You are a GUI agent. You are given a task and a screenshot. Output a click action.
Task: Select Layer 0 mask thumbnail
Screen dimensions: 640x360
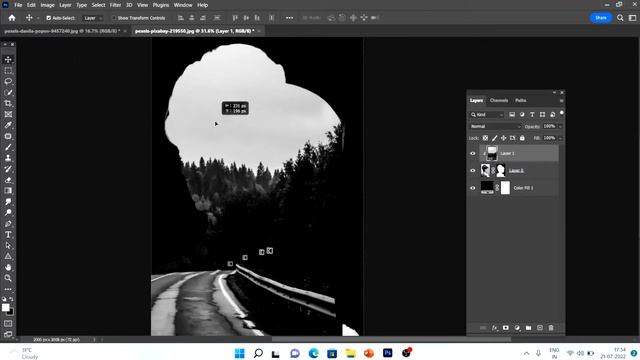click(x=500, y=170)
